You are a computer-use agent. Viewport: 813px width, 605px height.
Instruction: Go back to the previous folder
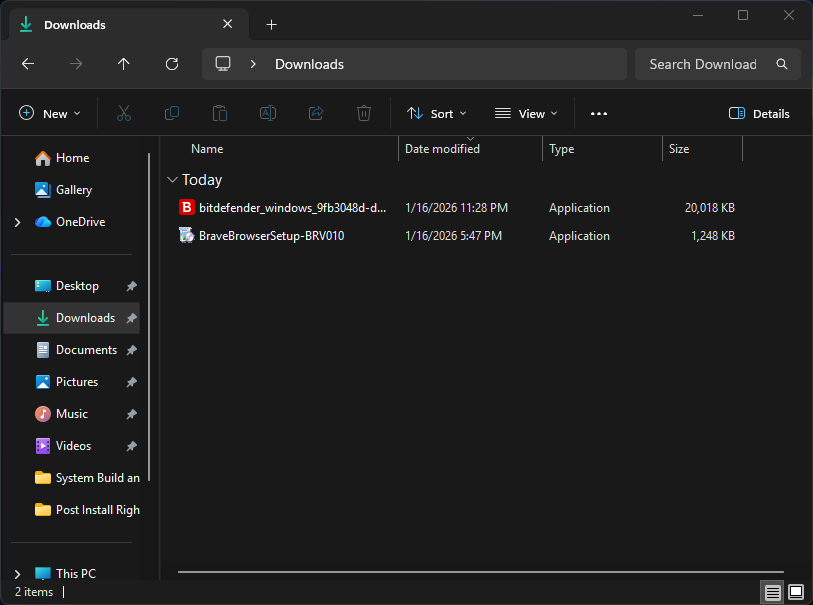[27, 64]
